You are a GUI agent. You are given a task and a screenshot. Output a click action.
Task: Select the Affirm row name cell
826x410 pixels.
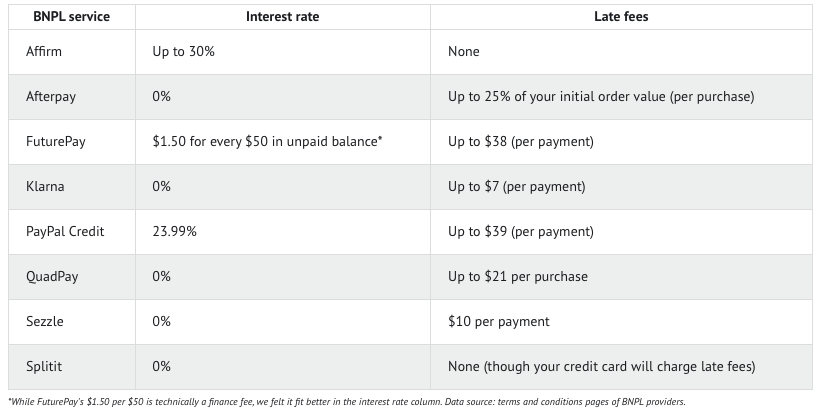(x=72, y=52)
